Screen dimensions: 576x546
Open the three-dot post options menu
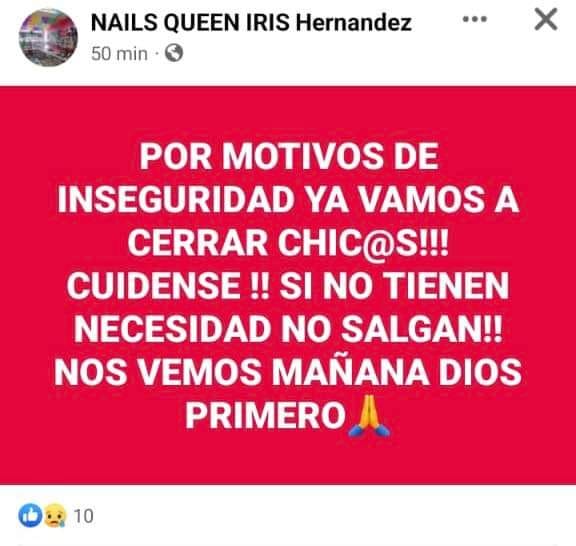coord(475,19)
